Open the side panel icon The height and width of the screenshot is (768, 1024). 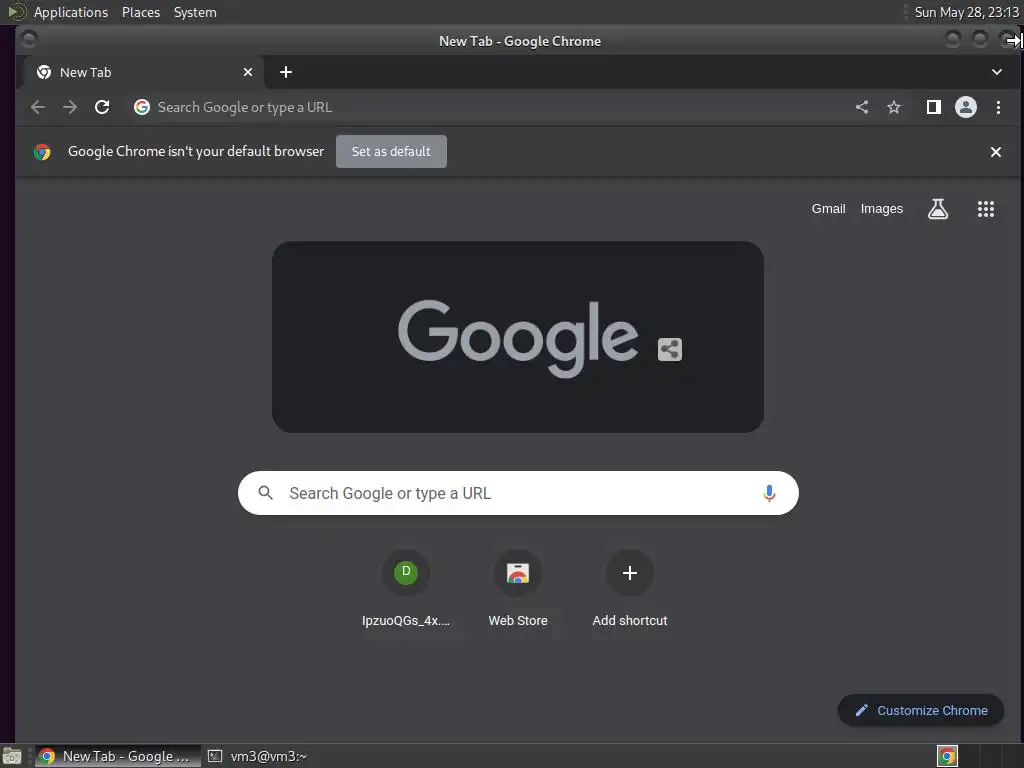coord(934,107)
